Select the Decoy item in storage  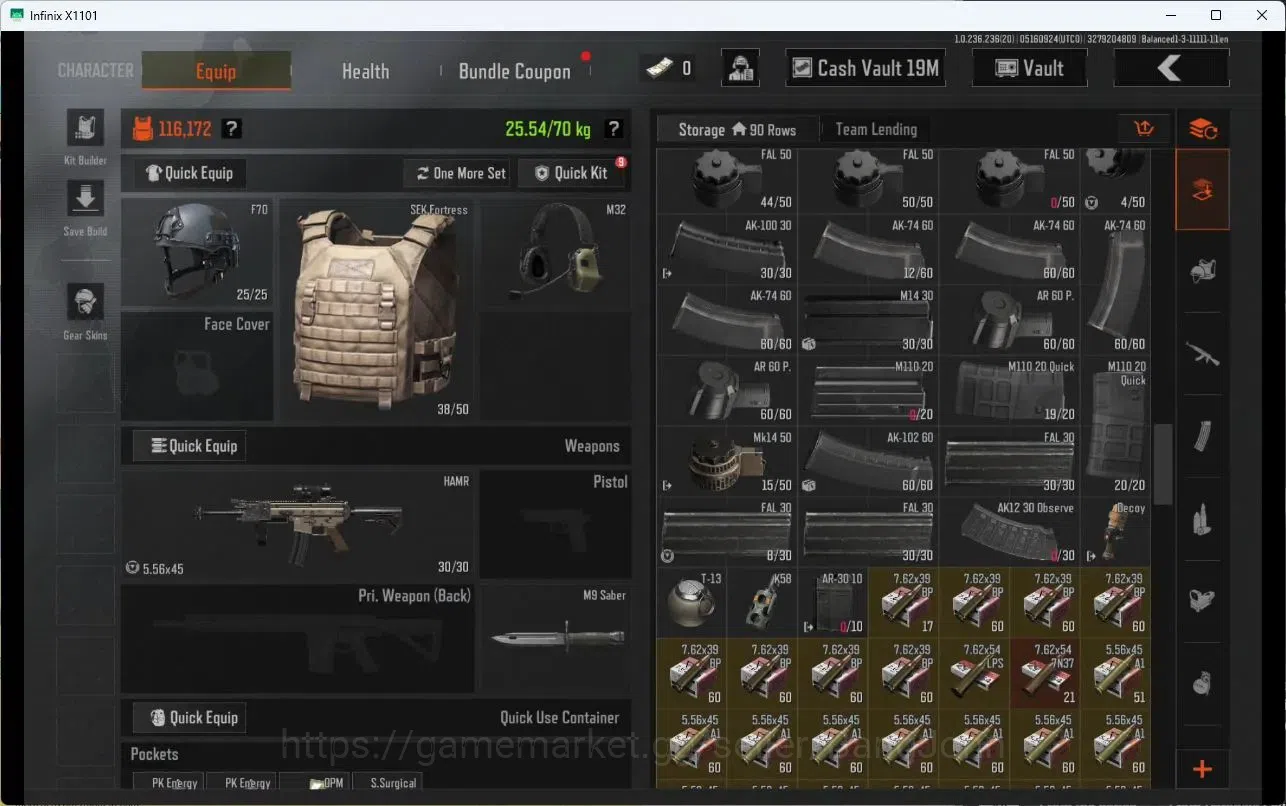pos(1115,531)
